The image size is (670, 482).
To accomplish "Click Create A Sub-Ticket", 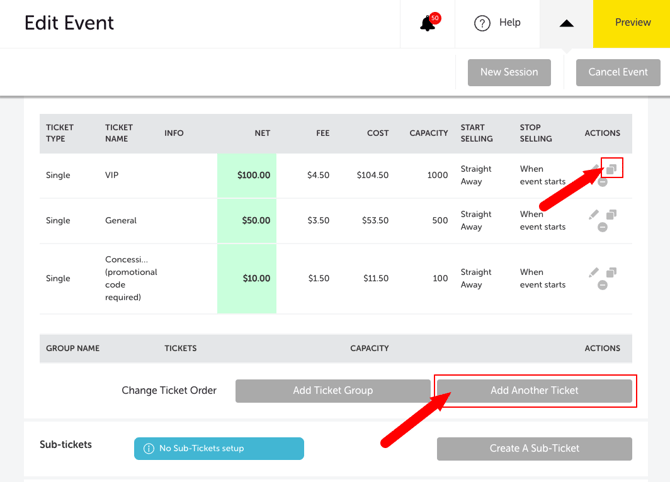I will click(534, 448).
